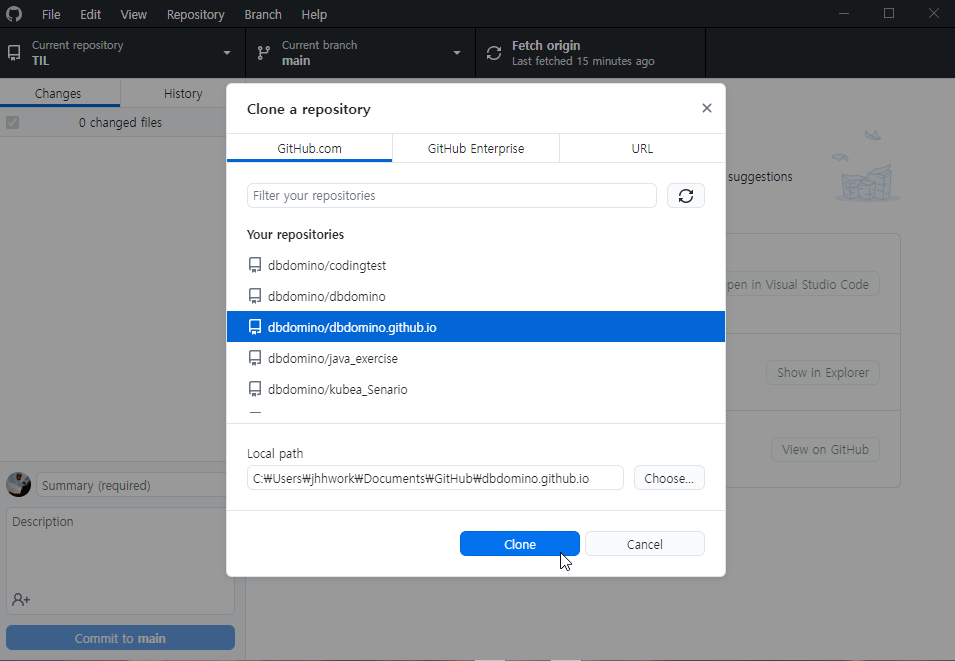Screen dimensions: 955x661
Task: Focus the Filter your repositories field
Action: click(452, 196)
